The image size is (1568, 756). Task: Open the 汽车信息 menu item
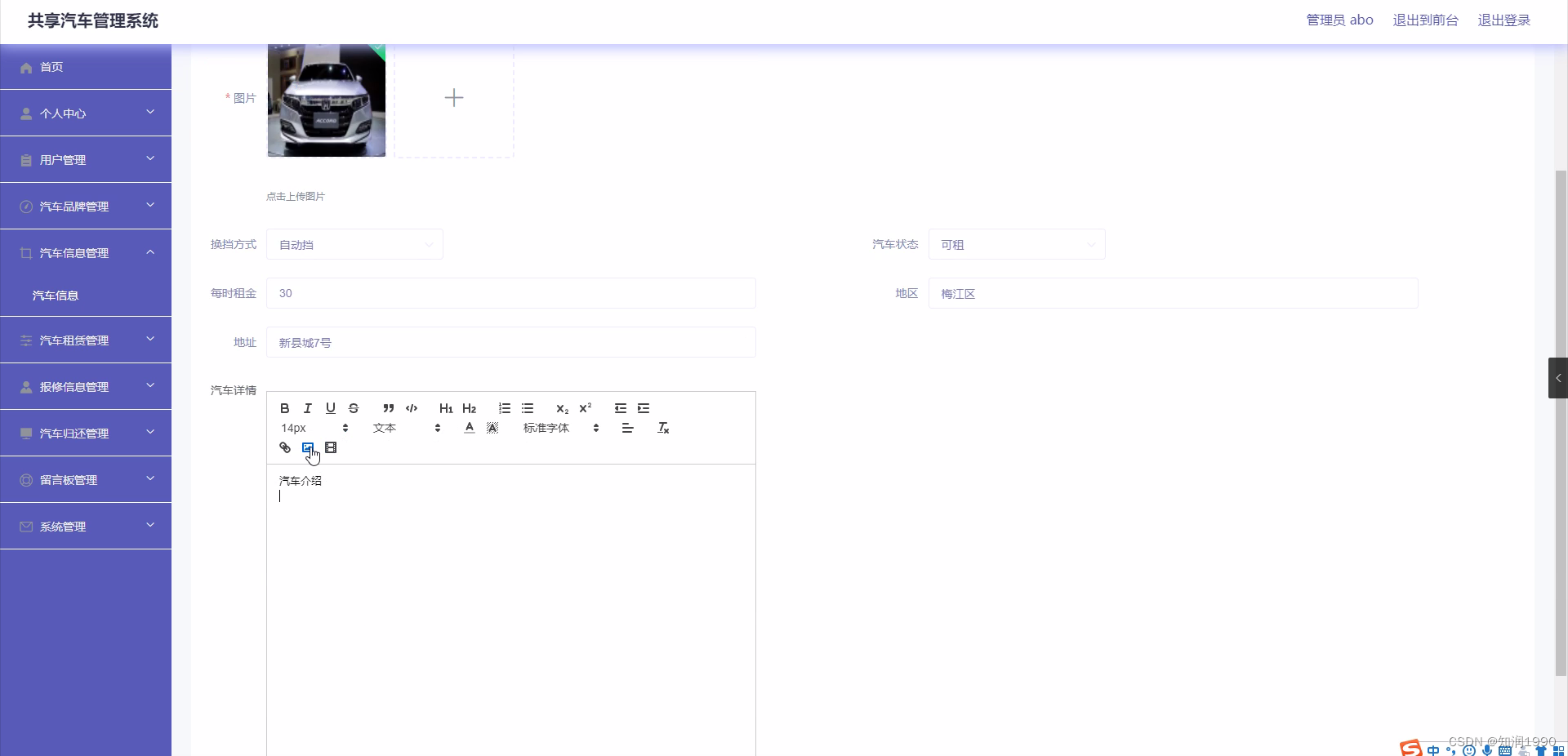tap(56, 296)
